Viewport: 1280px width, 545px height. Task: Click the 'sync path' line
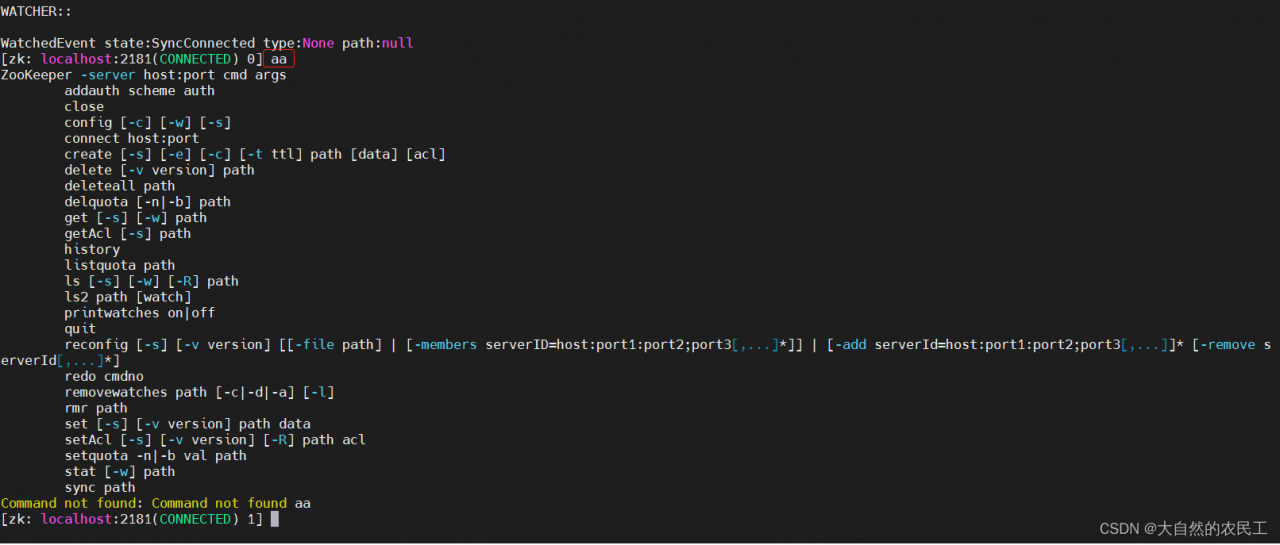click(x=100, y=488)
